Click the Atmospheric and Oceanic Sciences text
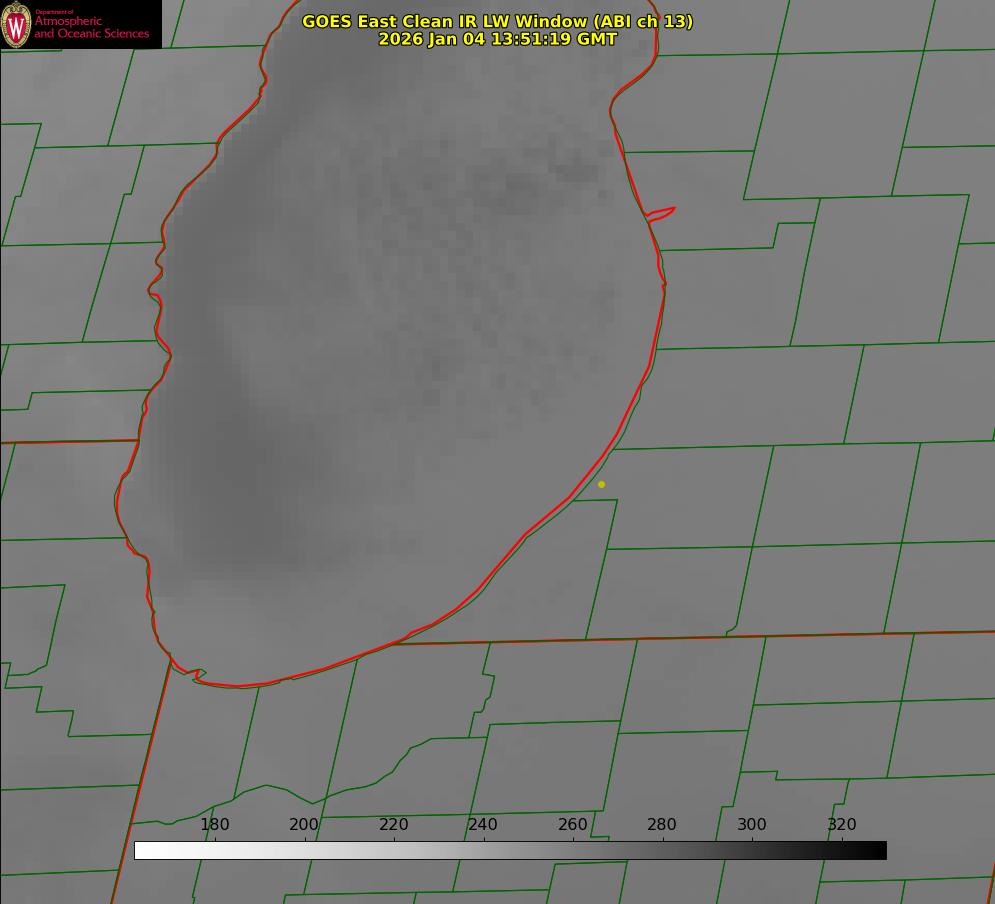Image resolution: width=995 pixels, height=904 pixels. tap(91, 27)
